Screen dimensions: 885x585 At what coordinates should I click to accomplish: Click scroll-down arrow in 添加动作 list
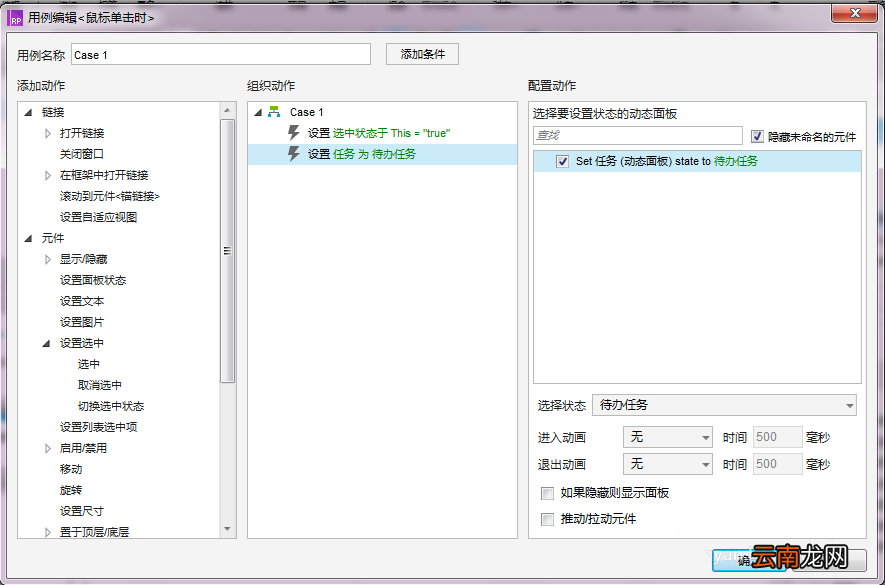pos(227,529)
